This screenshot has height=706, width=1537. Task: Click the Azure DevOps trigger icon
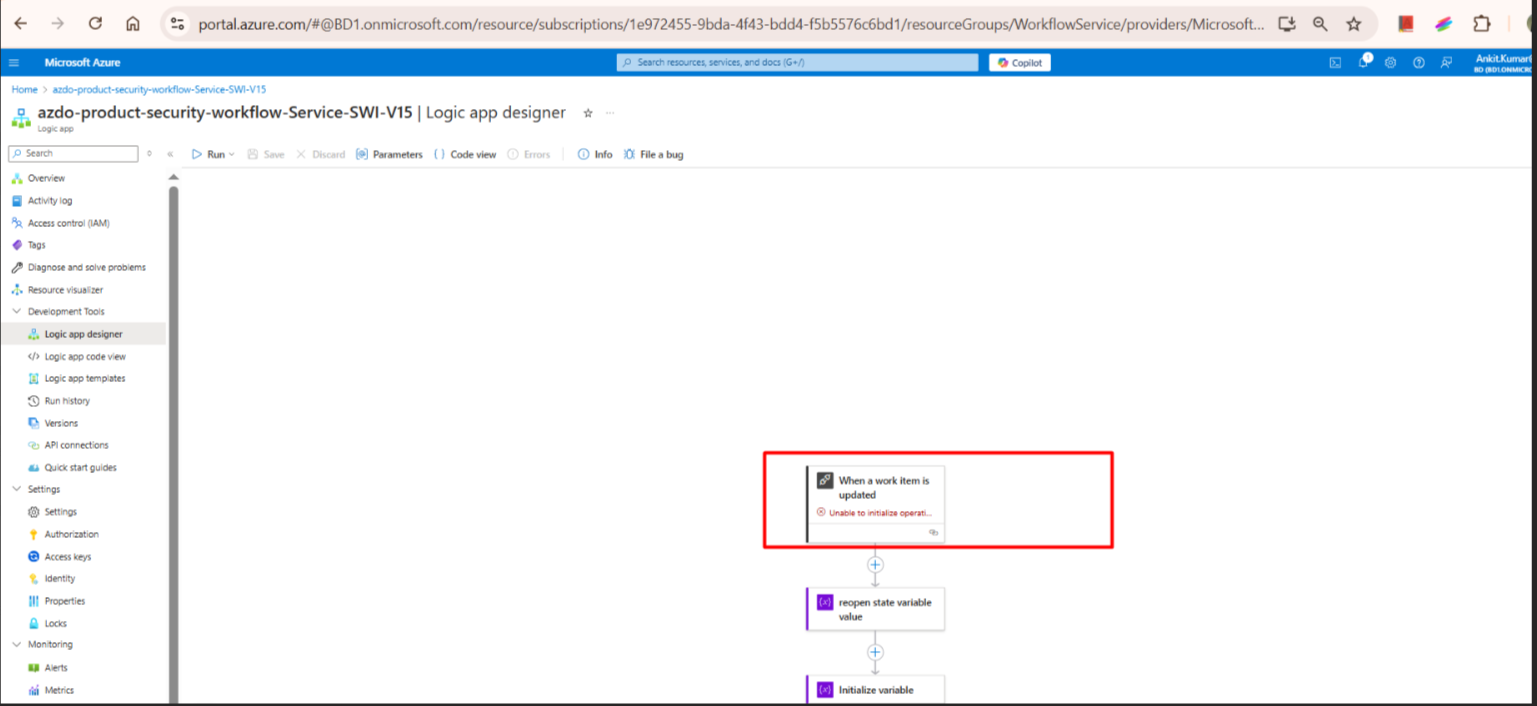click(x=825, y=481)
